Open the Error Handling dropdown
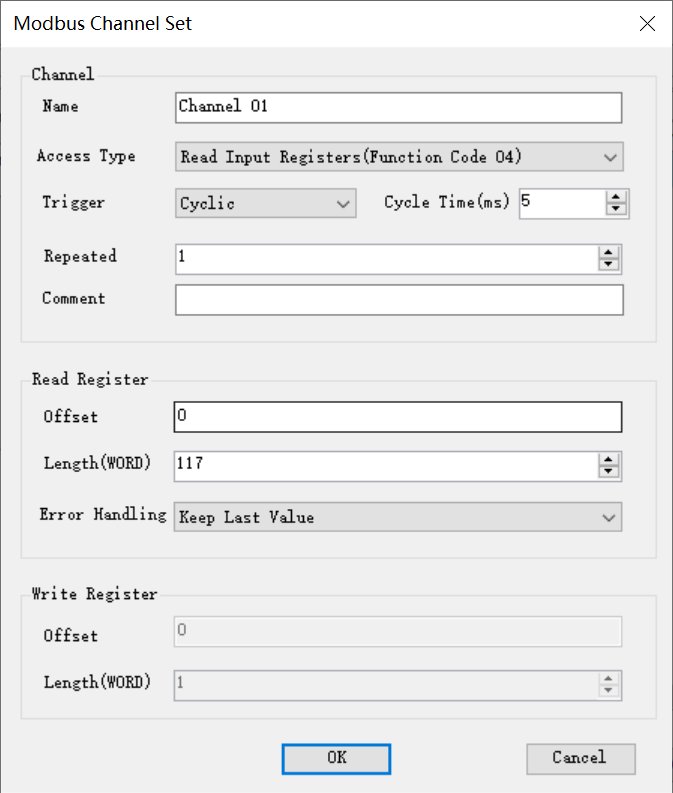This screenshot has height=793, width=673. point(398,517)
